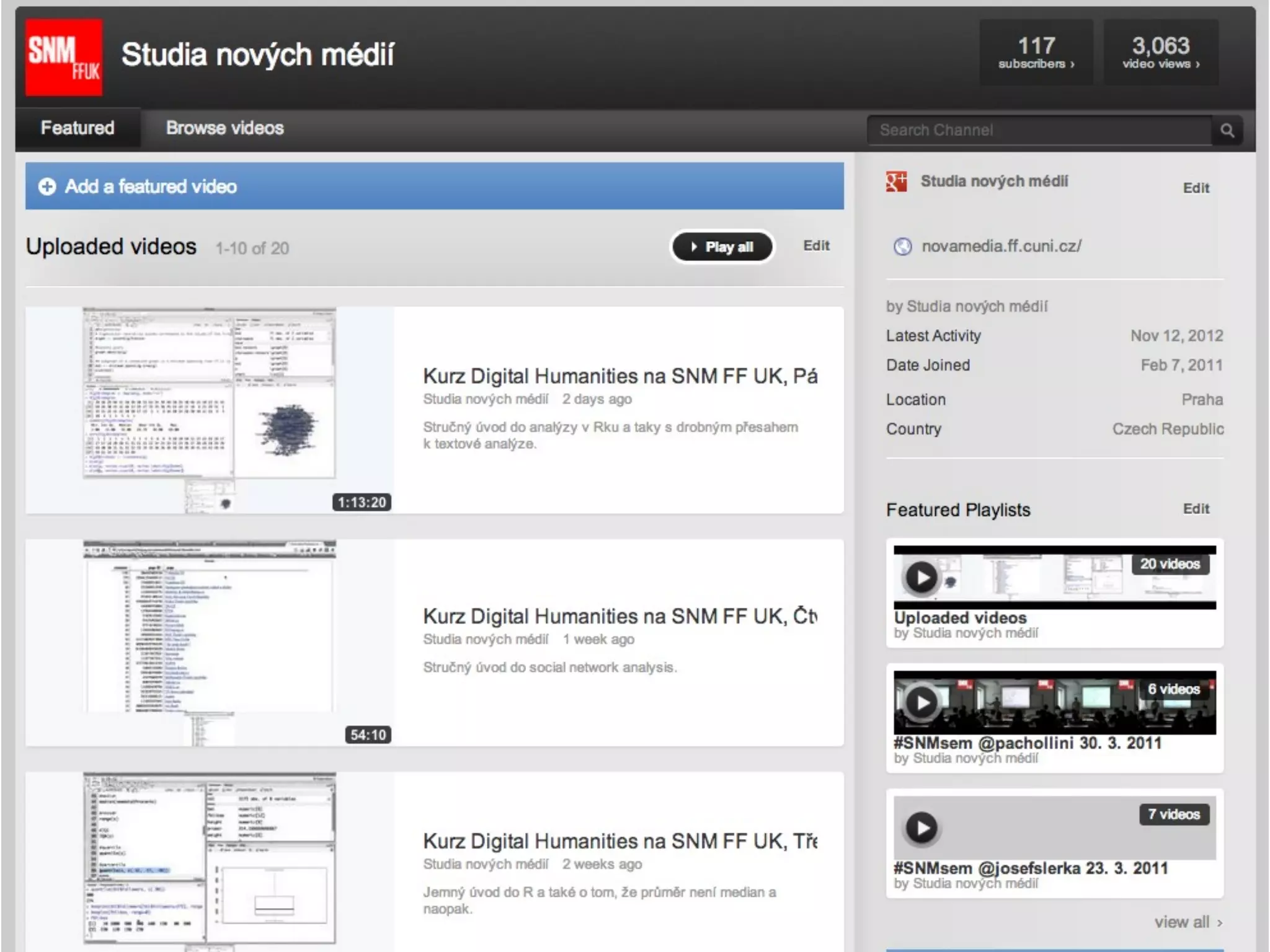Click Edit next to Uploaded videos

click(816, 246)
